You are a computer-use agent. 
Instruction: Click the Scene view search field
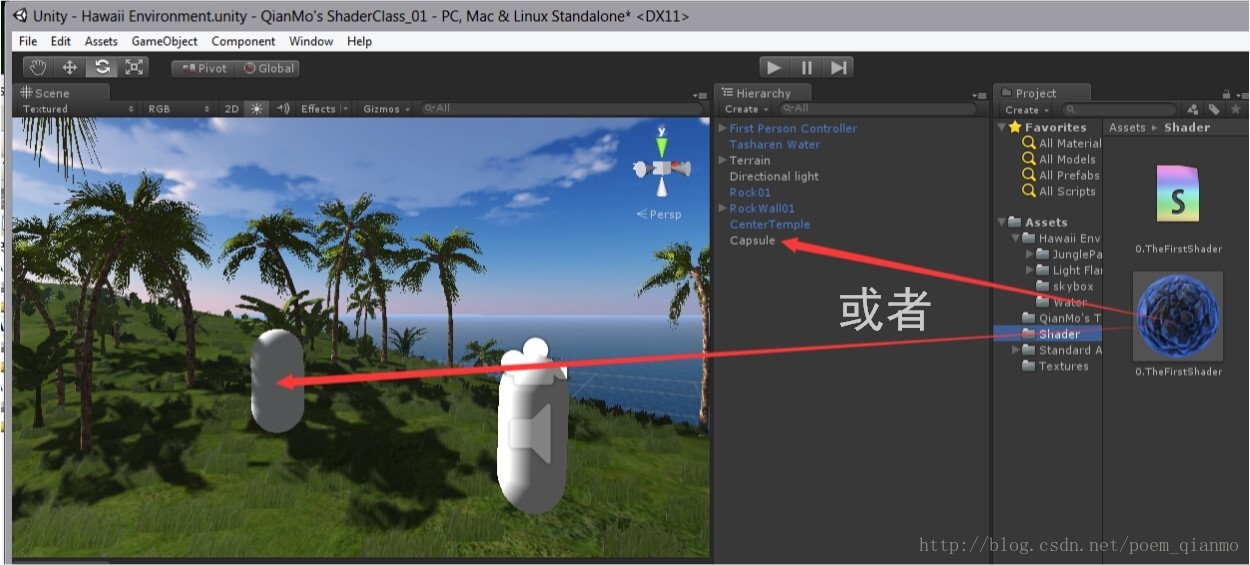click(560, 109)
